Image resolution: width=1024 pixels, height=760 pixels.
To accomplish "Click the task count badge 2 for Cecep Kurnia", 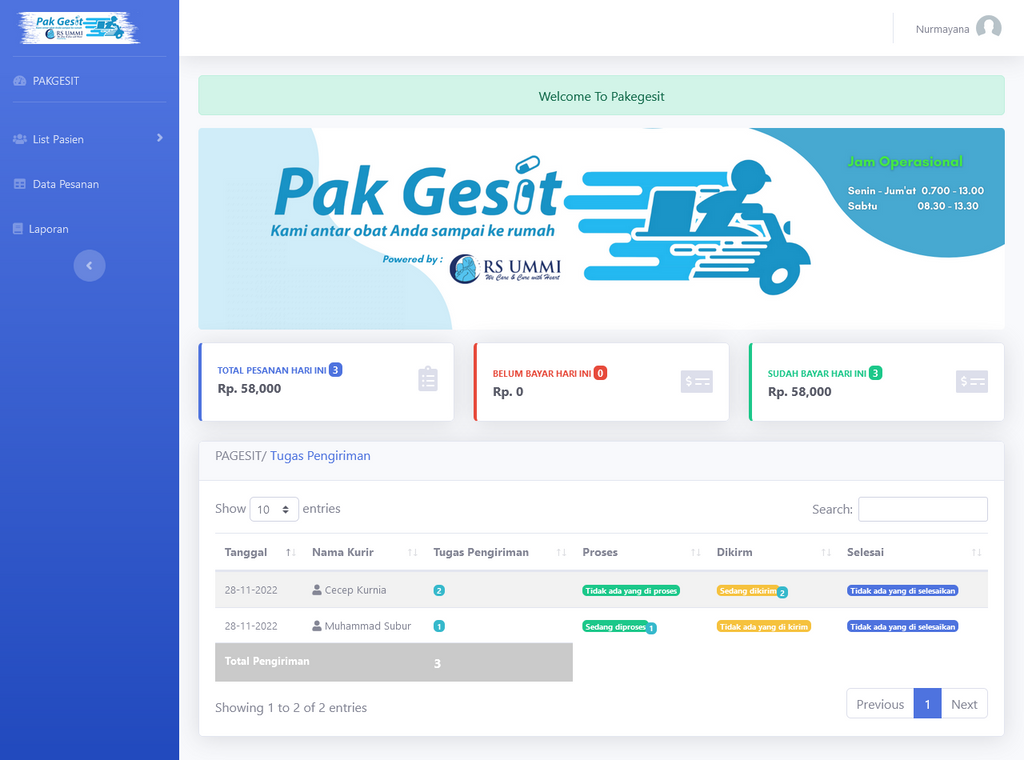I will click(x=439, y=590).
